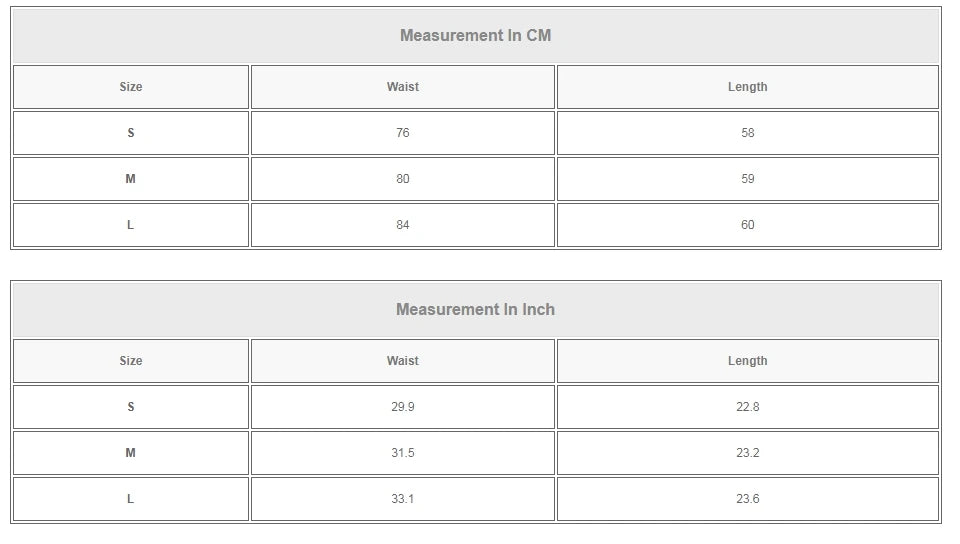Screen dimensions: 960x544
Task: Select Waist header in the CM table
Action: (403, 87)
